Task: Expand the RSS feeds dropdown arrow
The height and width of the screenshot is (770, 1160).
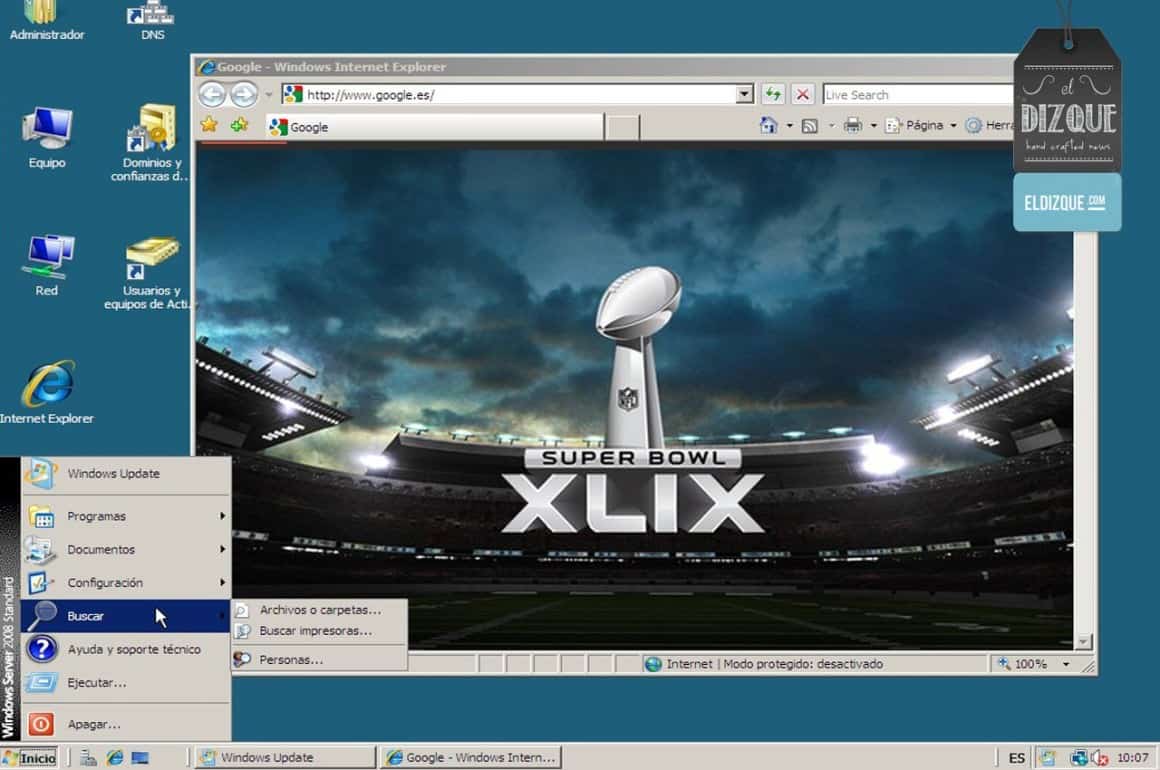Action: pos(831,126)
